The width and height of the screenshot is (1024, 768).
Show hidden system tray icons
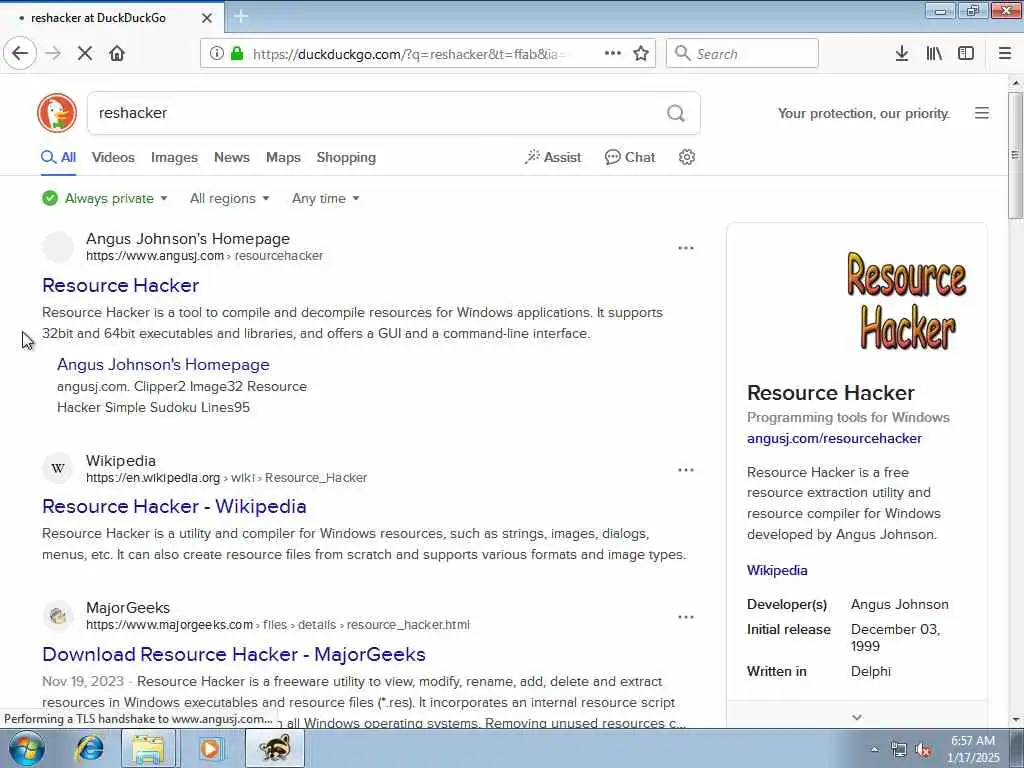[874, 750]
